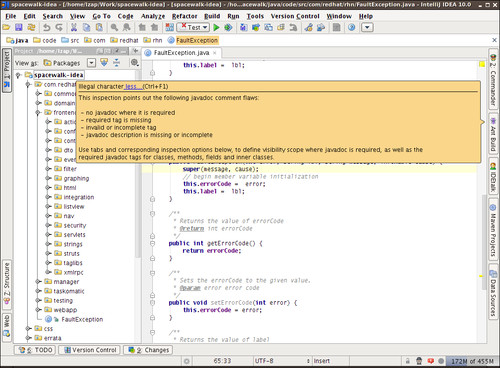The height and width of the screenshot is (368, 500).
Task: Click the Undo arrow icon
Action: (x=47, y=27)
